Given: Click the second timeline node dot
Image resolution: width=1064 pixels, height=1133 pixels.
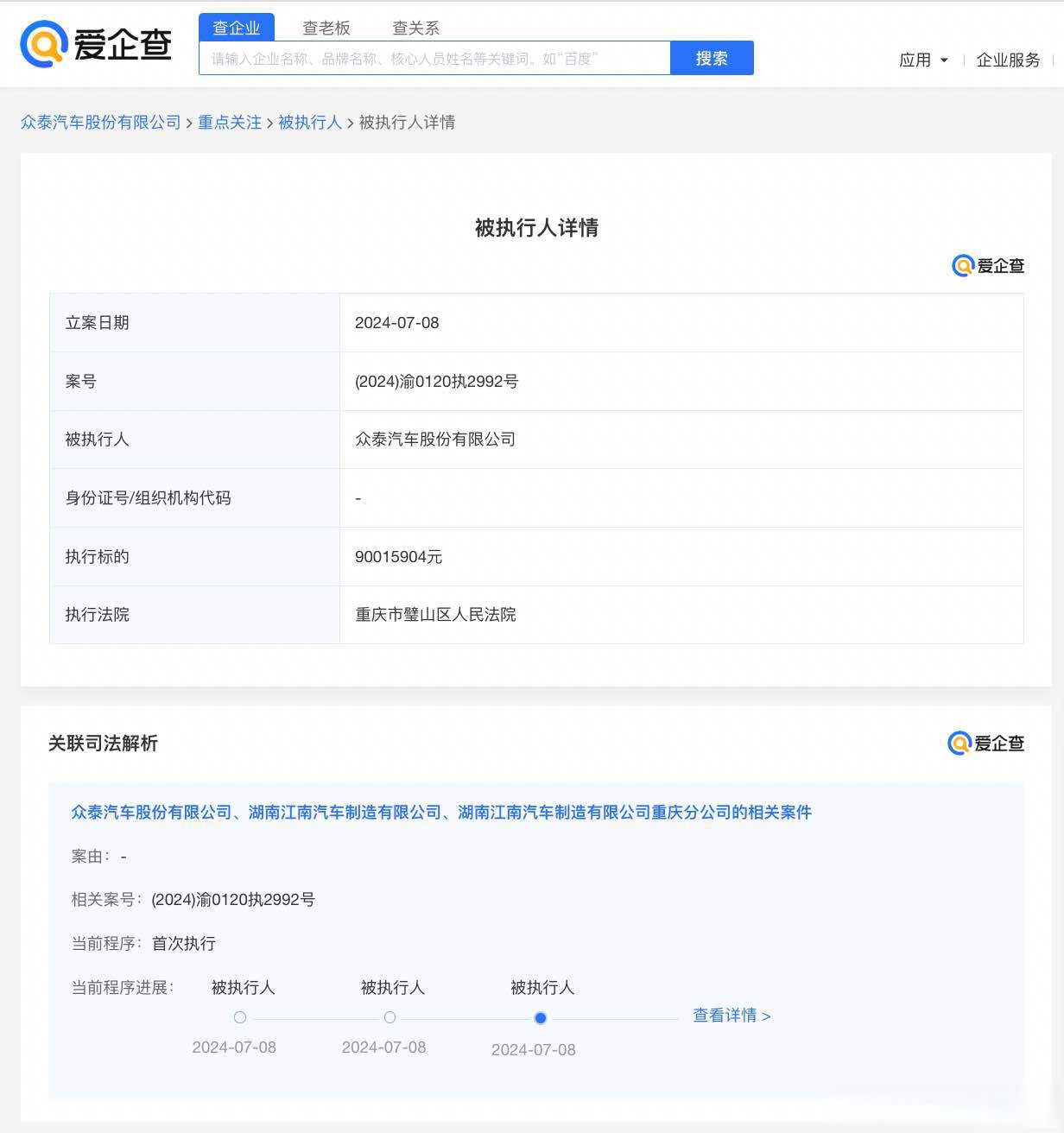Looking at the screenshot, I should 389,1017.
